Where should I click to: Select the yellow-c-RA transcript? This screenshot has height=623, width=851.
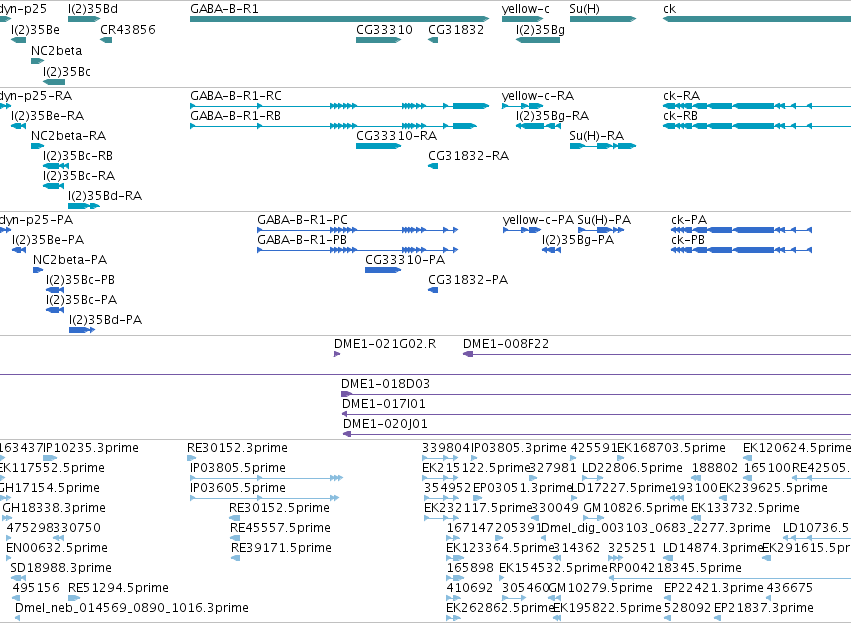pos(537,96)
